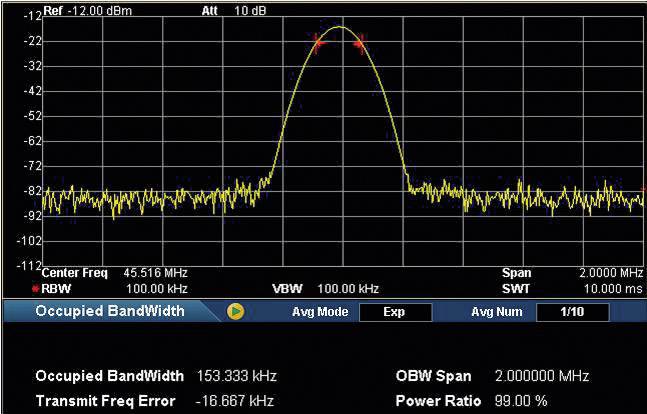This screenshot has width=647, height=414.
Task: Open the Occupied BandWidth measurement tab
Action: tap(110, 311)
